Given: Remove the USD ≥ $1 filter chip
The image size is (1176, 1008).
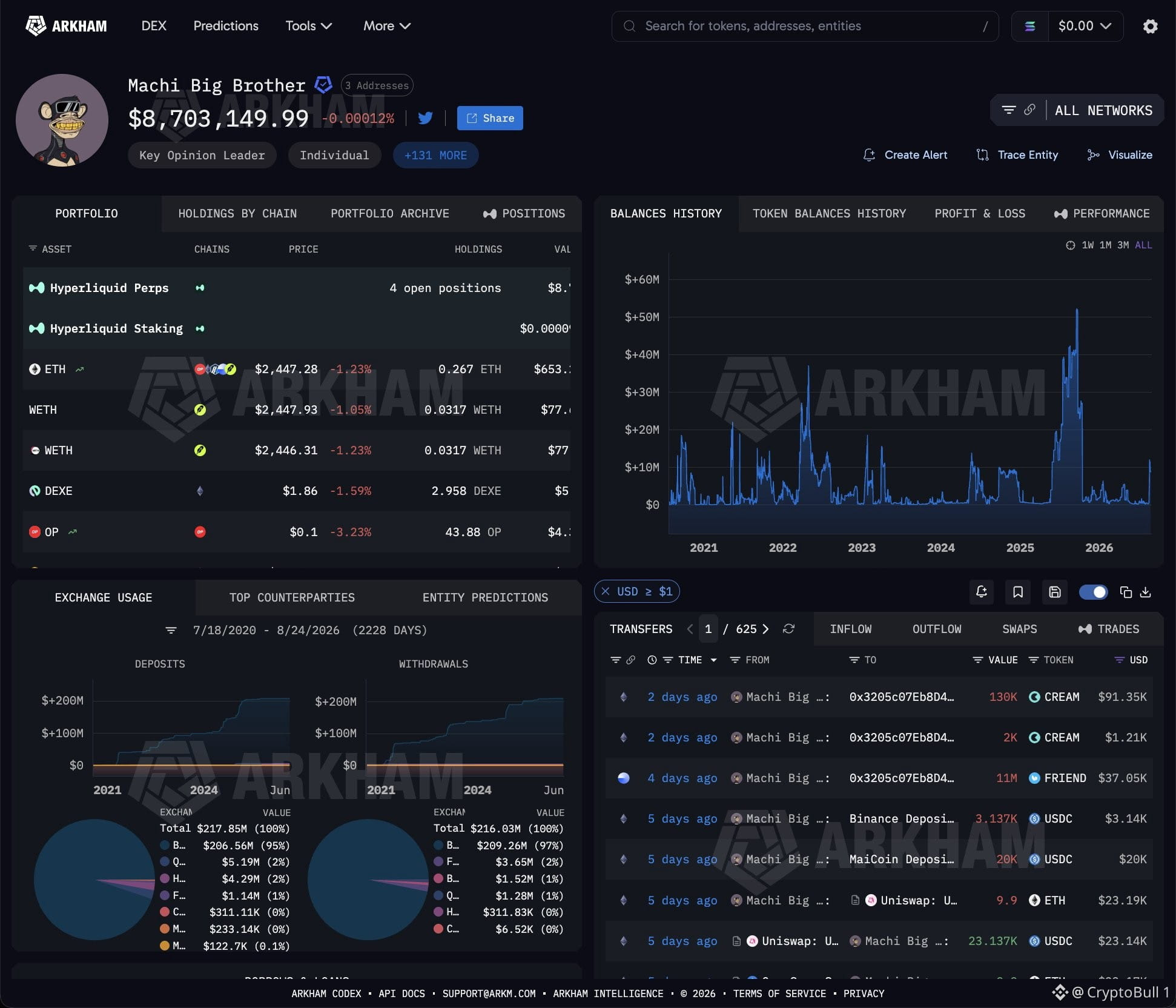Looking at the screenshot, I should [x=605, y=591].
